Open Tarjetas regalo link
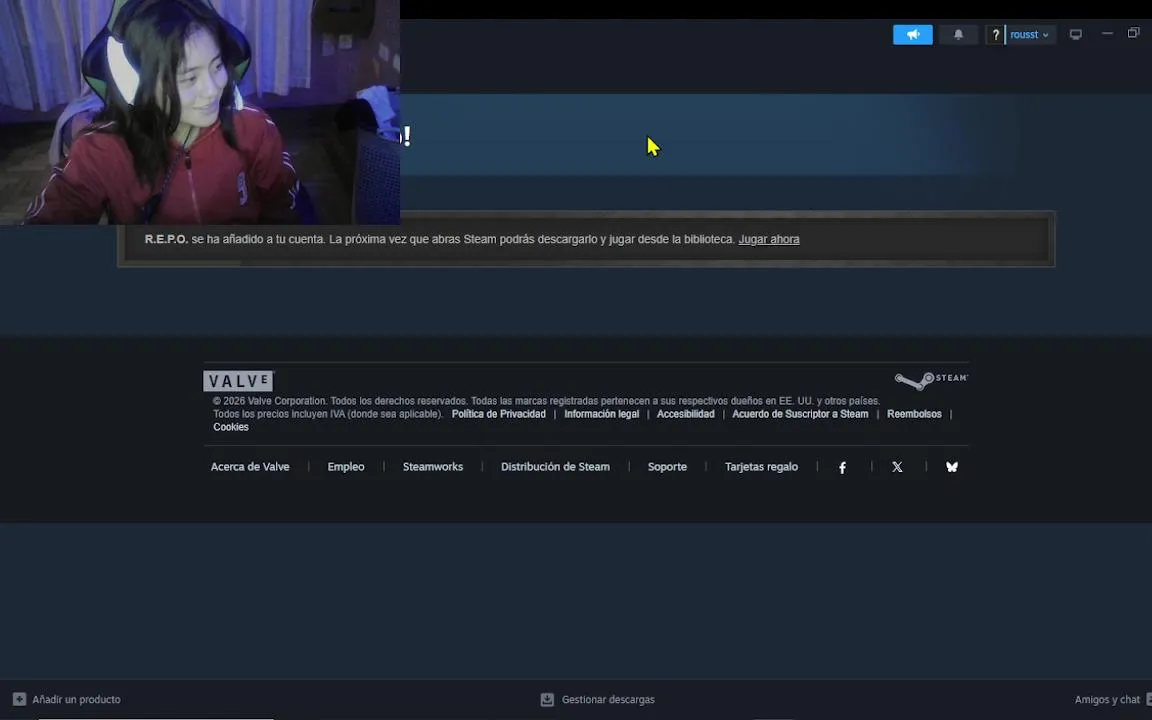1152x720 pixels. click(x=761, y=467)
